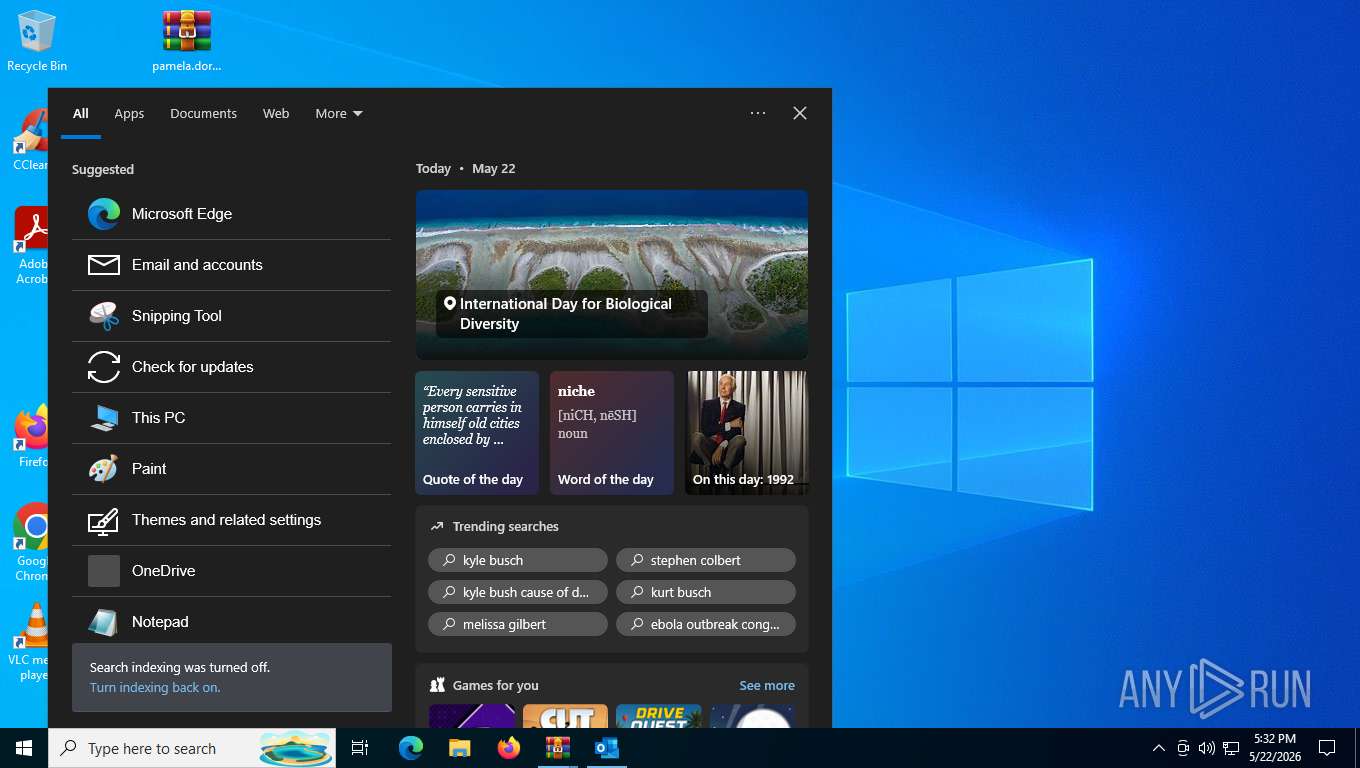Click the Type here to search box
The width and height of the screenshot is (1360, 768).
pos(192,748)
